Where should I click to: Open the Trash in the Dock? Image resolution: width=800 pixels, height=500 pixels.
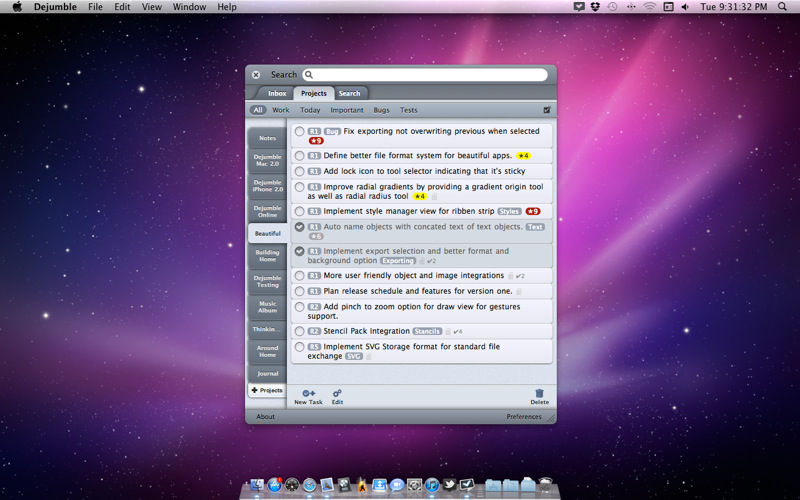point(545,484)
